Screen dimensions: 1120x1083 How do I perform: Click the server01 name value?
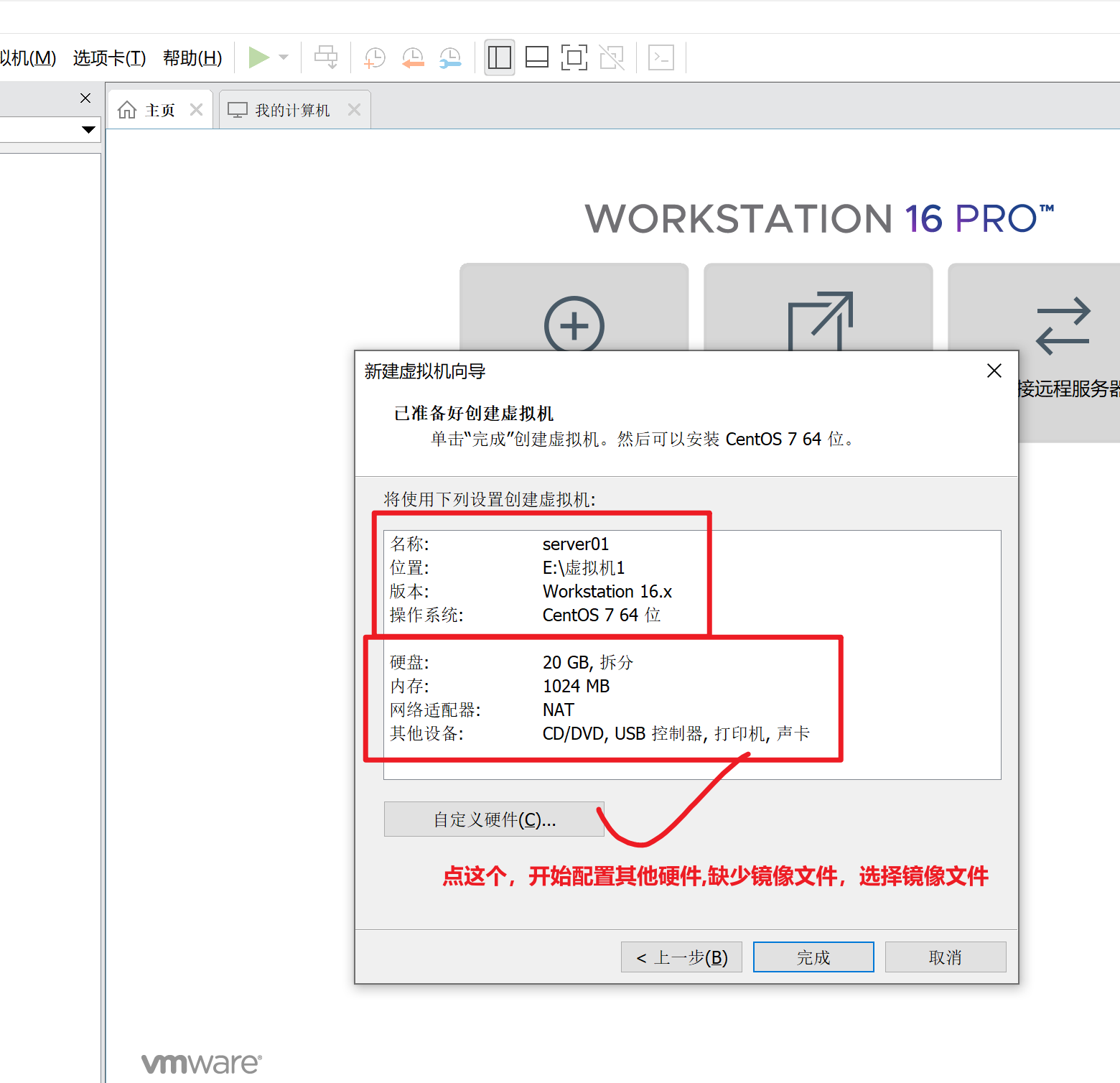point(576,544)
